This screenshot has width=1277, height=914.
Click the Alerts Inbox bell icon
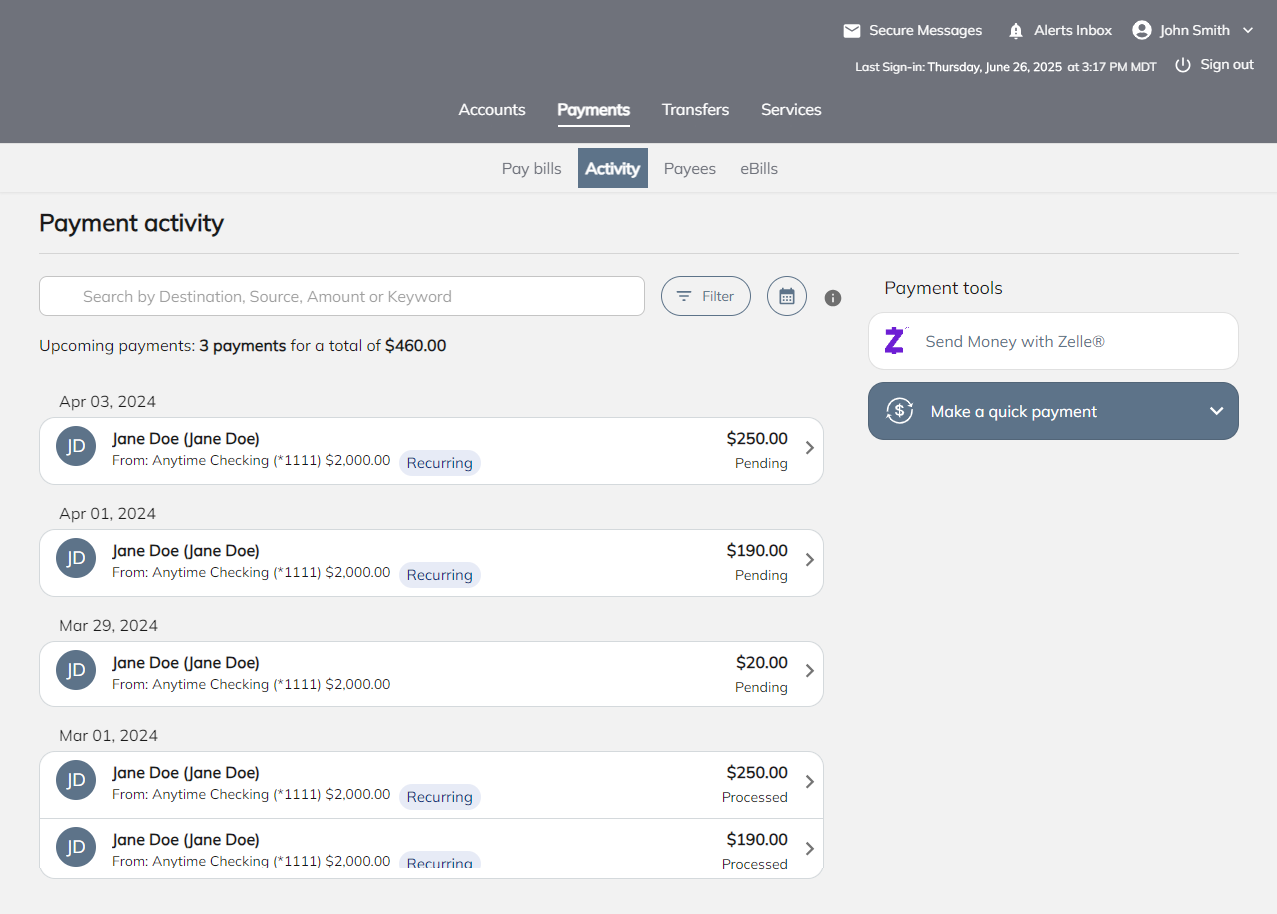click(x=1016, y=31)
